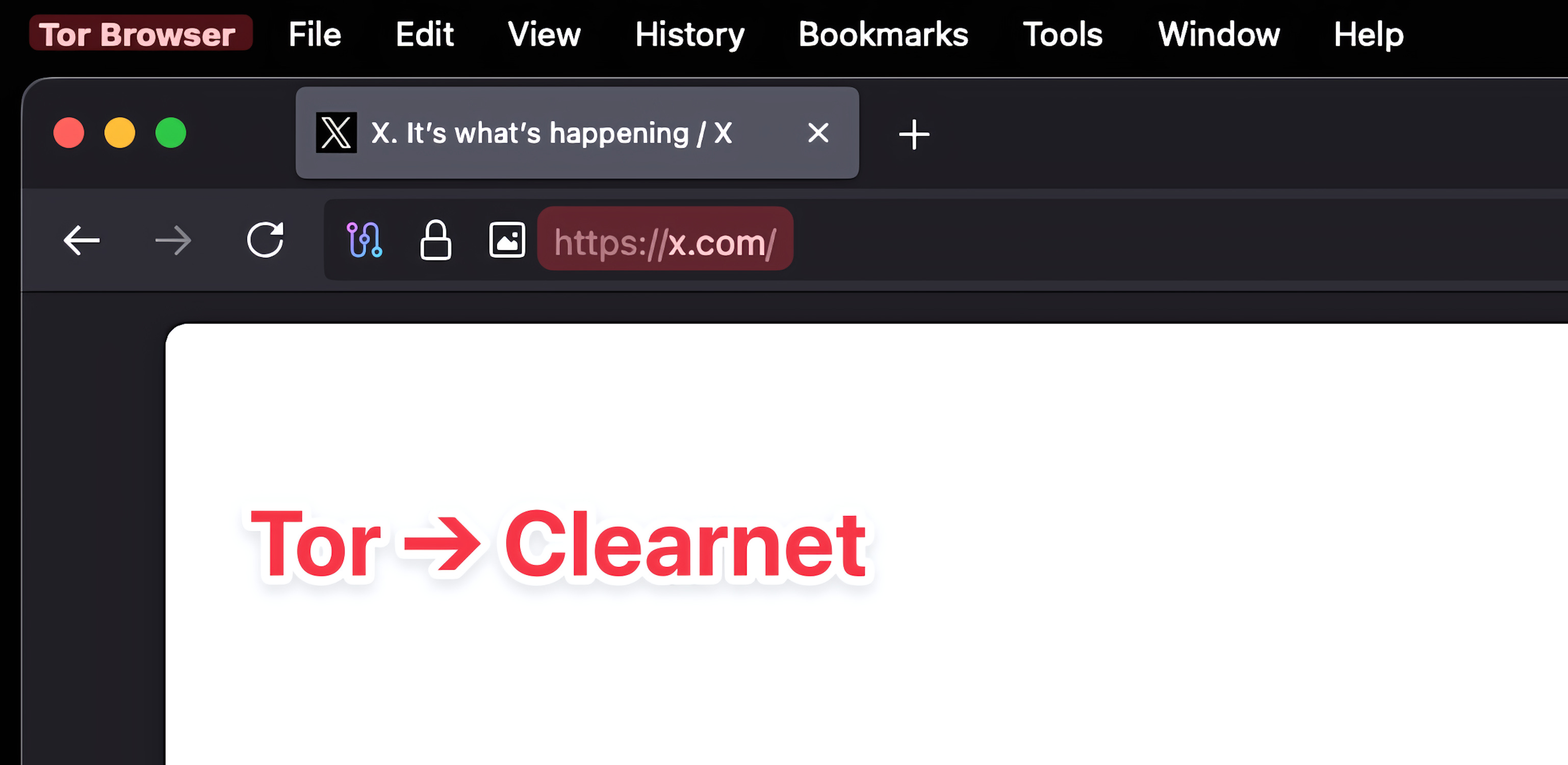Open the History menu

tap(689, 34)
